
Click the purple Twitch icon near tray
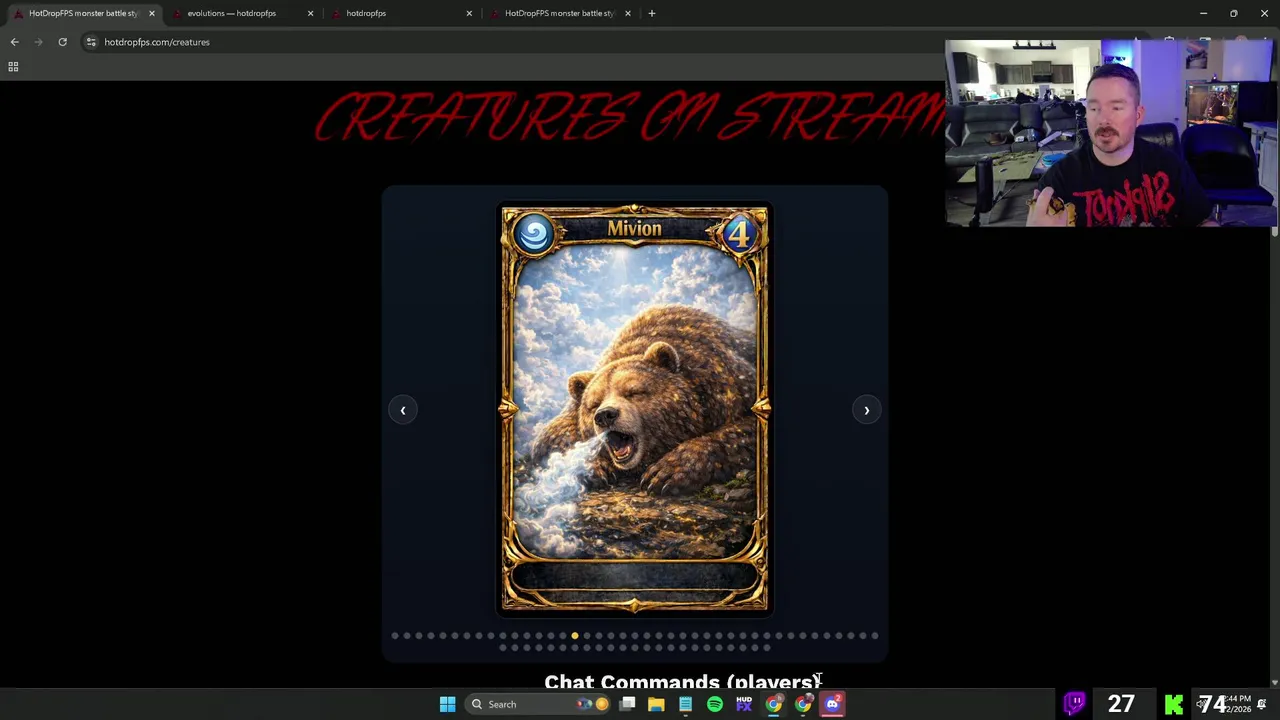point(1075,704)
